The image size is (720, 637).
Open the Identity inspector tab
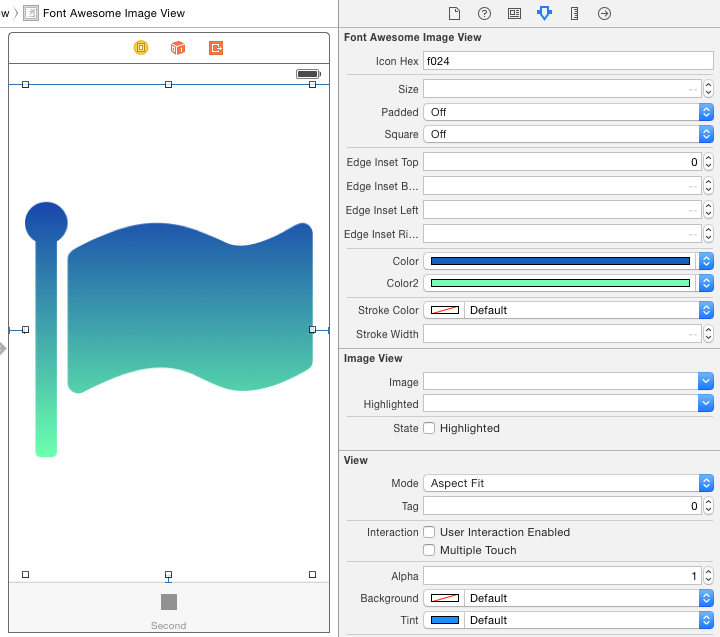[514, 13]
